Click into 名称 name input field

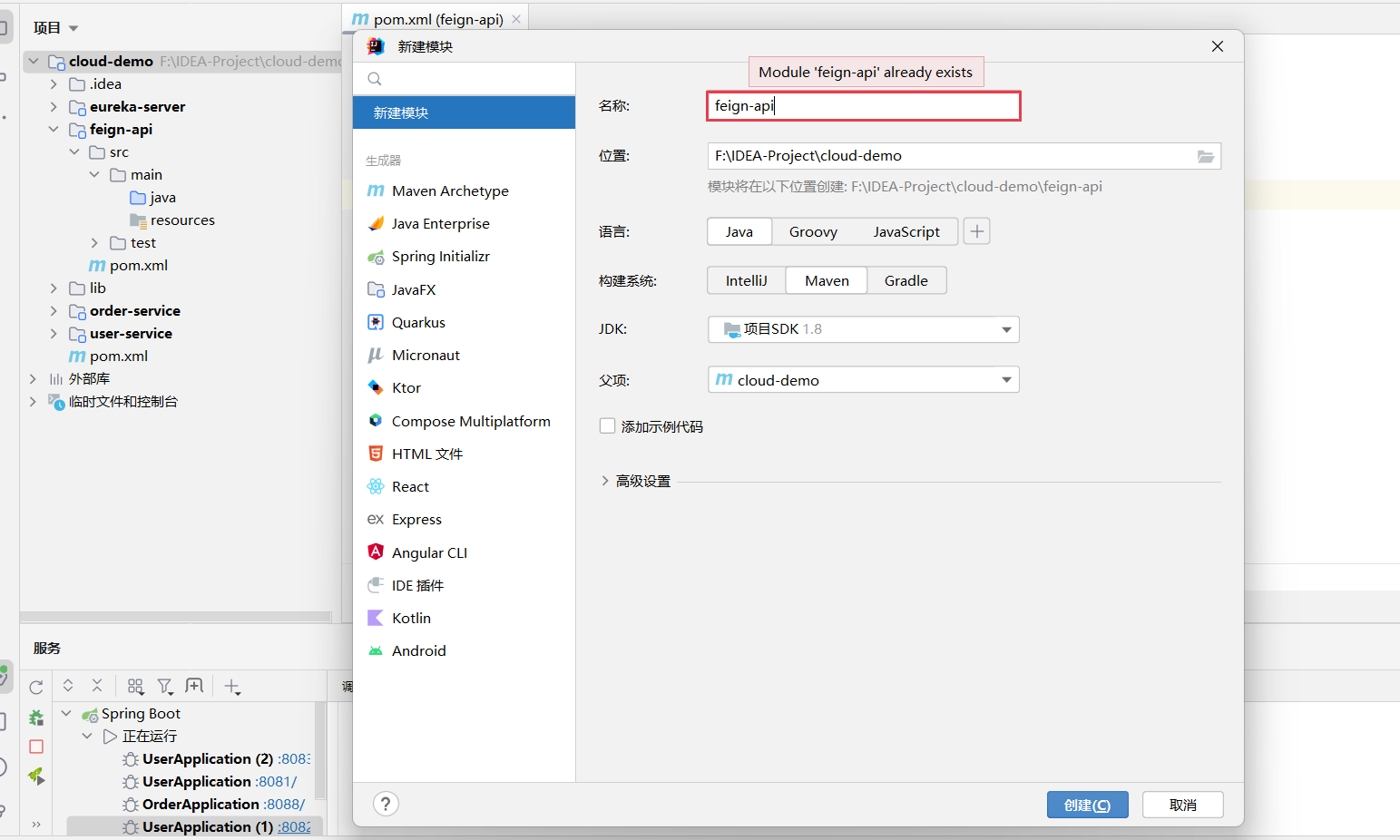point(864,106)
